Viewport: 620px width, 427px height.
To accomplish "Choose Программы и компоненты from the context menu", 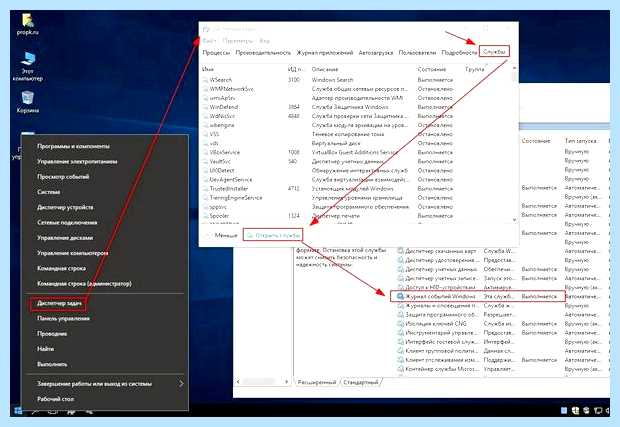I will (73, 146).
